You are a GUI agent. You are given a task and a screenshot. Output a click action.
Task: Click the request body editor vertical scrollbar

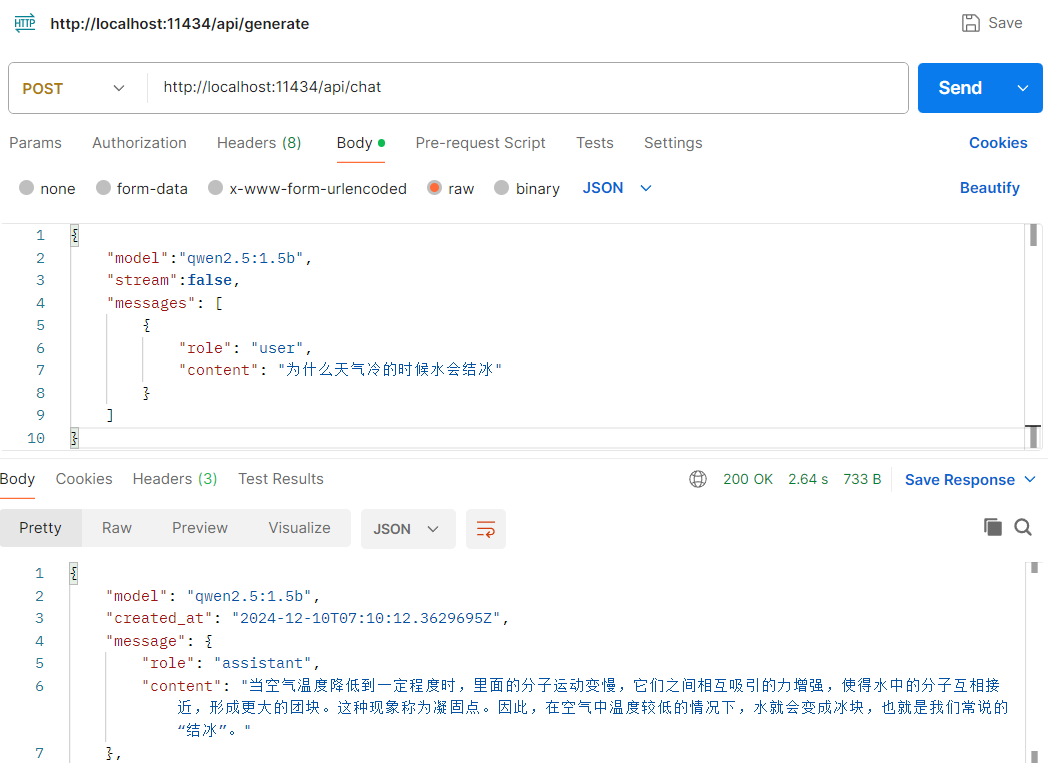[1033, 336]
